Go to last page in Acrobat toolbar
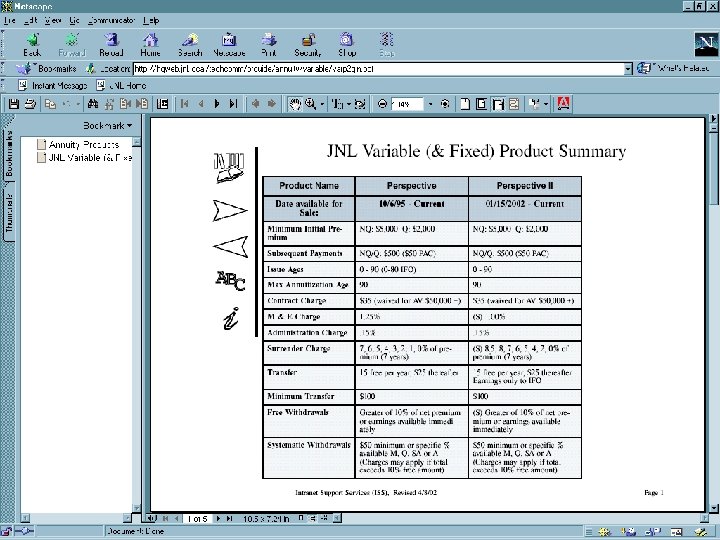Screen dimensions: 720x540 233,104
